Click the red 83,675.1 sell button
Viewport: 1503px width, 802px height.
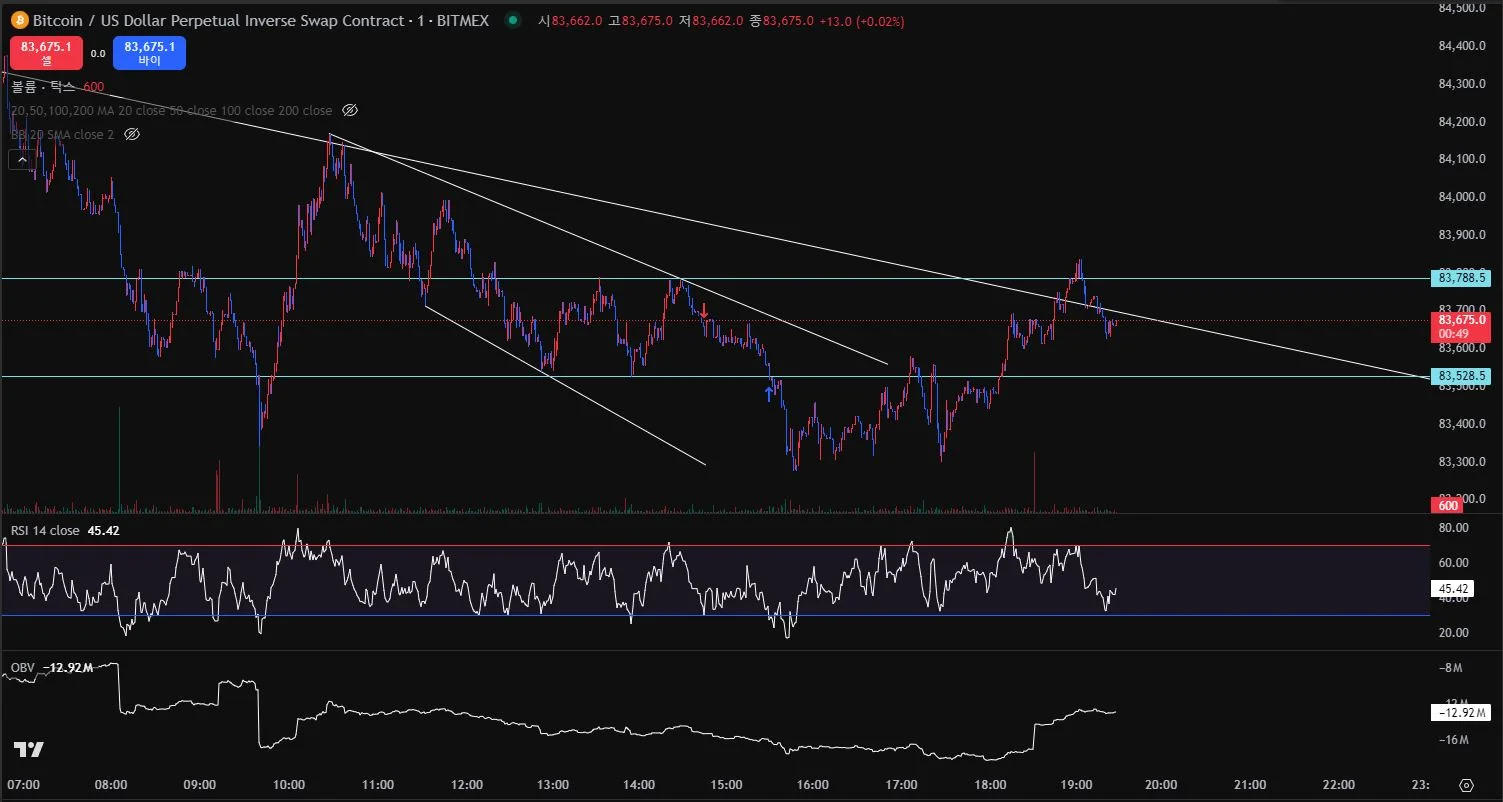47,53
